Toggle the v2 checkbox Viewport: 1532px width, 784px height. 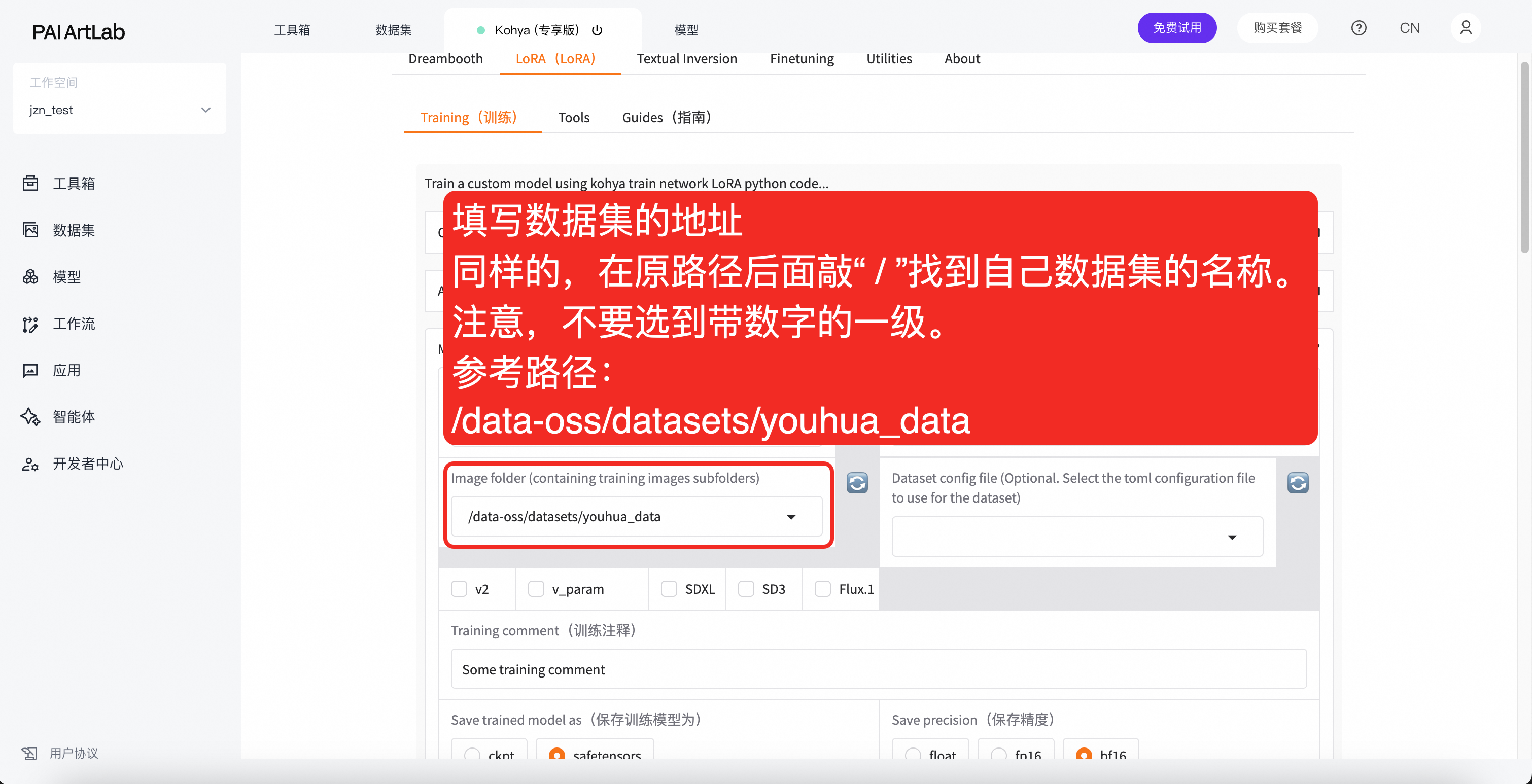click(x=459, y=589)
